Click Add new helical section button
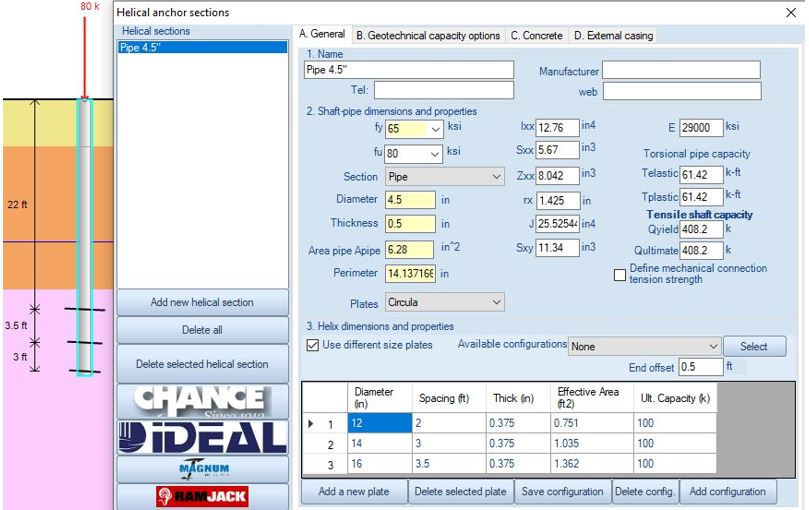 click(202, 302)
